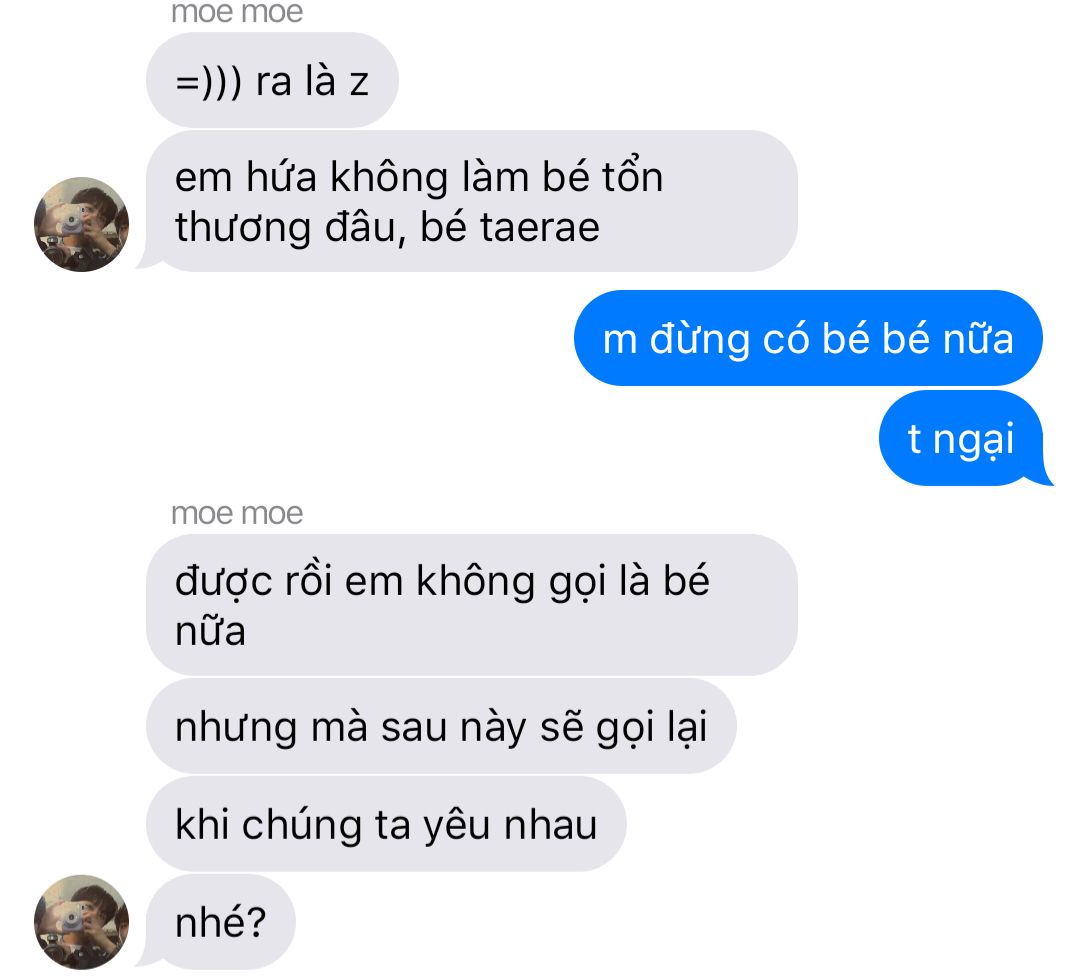This screenshot has height=976, width=1080.
Task: Select the 'khi chúng ta yêu nhau' bubble
Action: [x=386, y=824]
